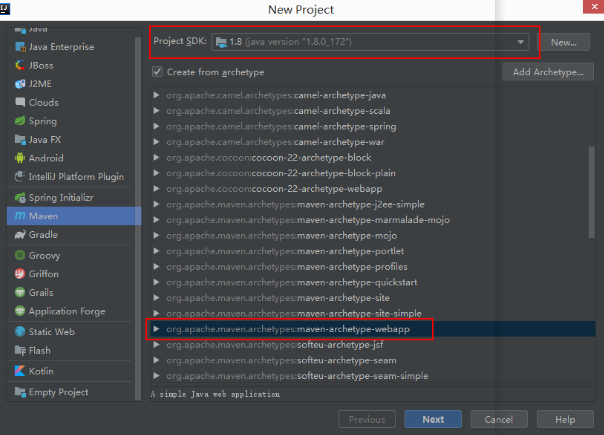
Task: Select maven-archetype-portlet row
Action: [372, 251]
